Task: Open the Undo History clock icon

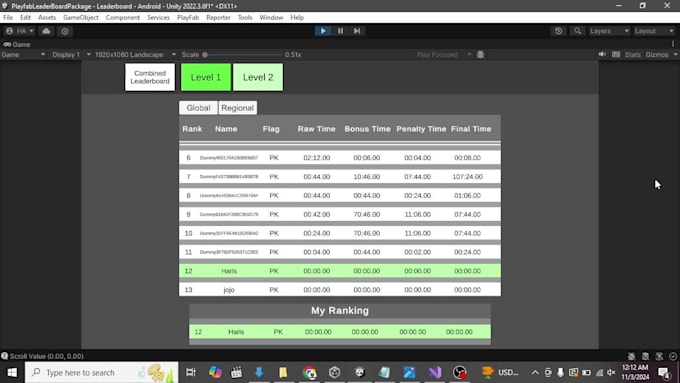Action: click(x=559, y=31)
